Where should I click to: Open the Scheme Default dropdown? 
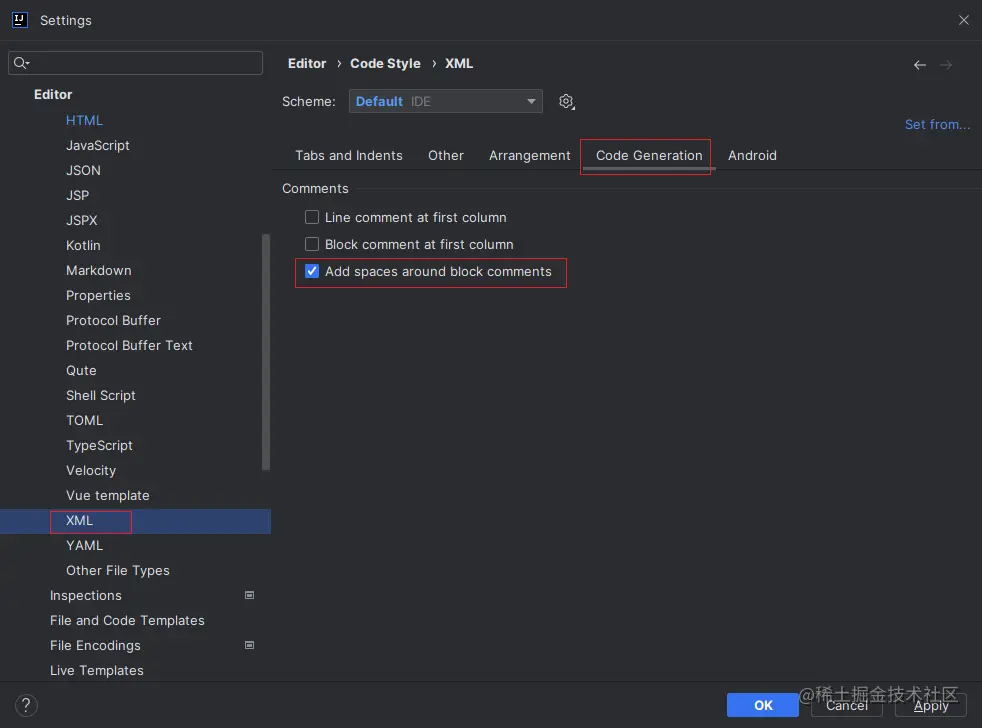pos(446,101)
